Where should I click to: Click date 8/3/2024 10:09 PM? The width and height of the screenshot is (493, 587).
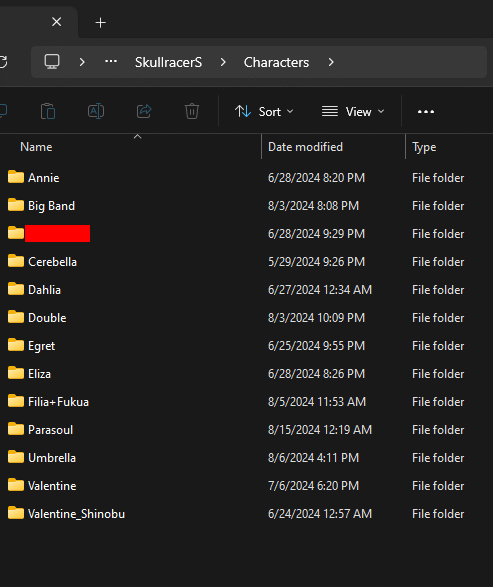pyautogui.click(x=316, y=318)
